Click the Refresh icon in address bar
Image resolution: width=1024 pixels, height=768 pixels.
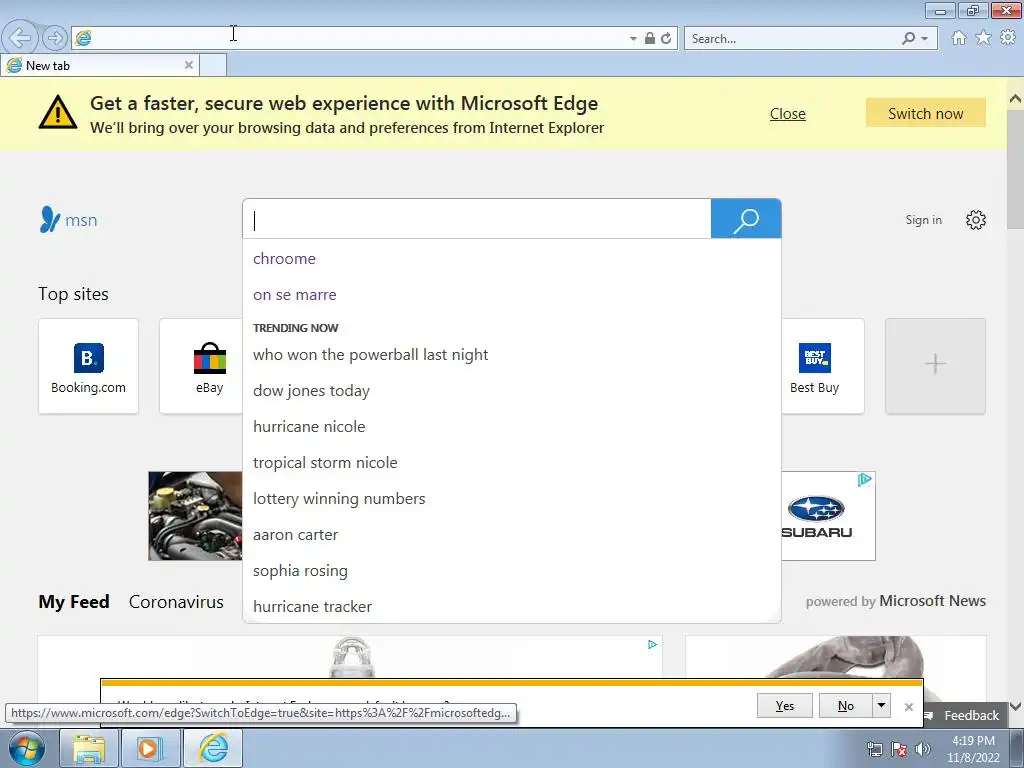(x=666, y=39)
